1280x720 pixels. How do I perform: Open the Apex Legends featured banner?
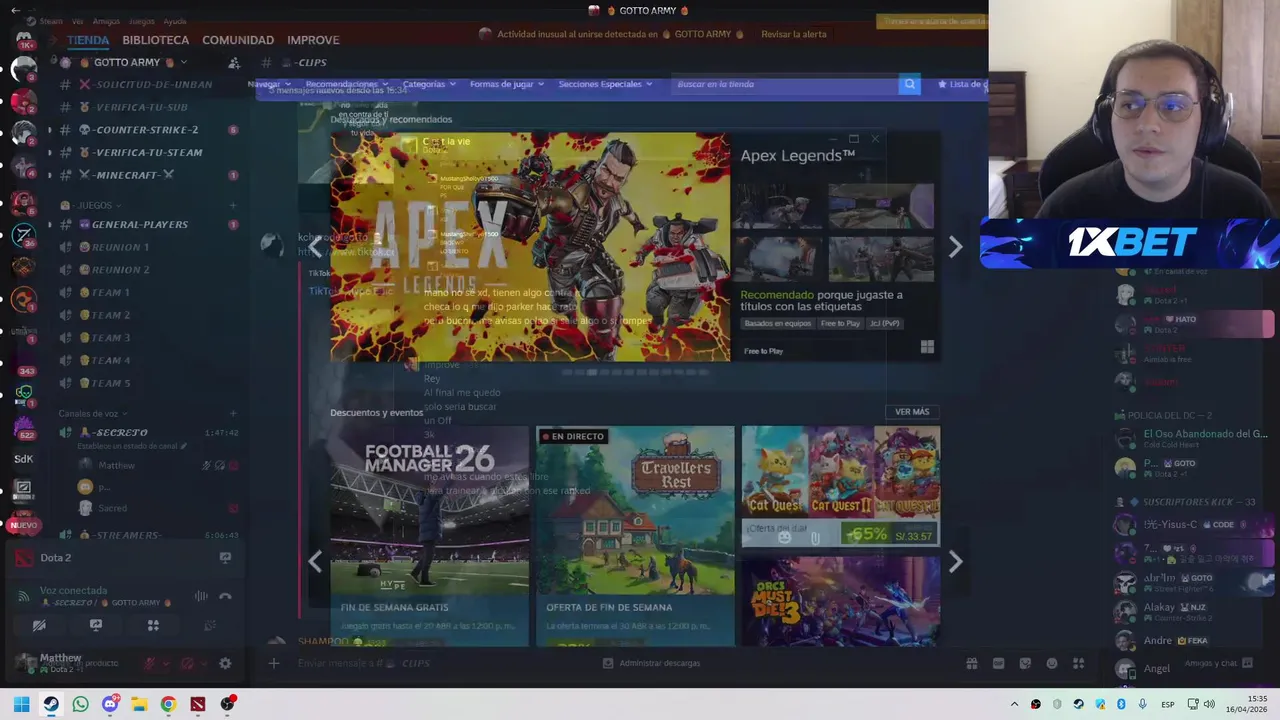[530, 247]
